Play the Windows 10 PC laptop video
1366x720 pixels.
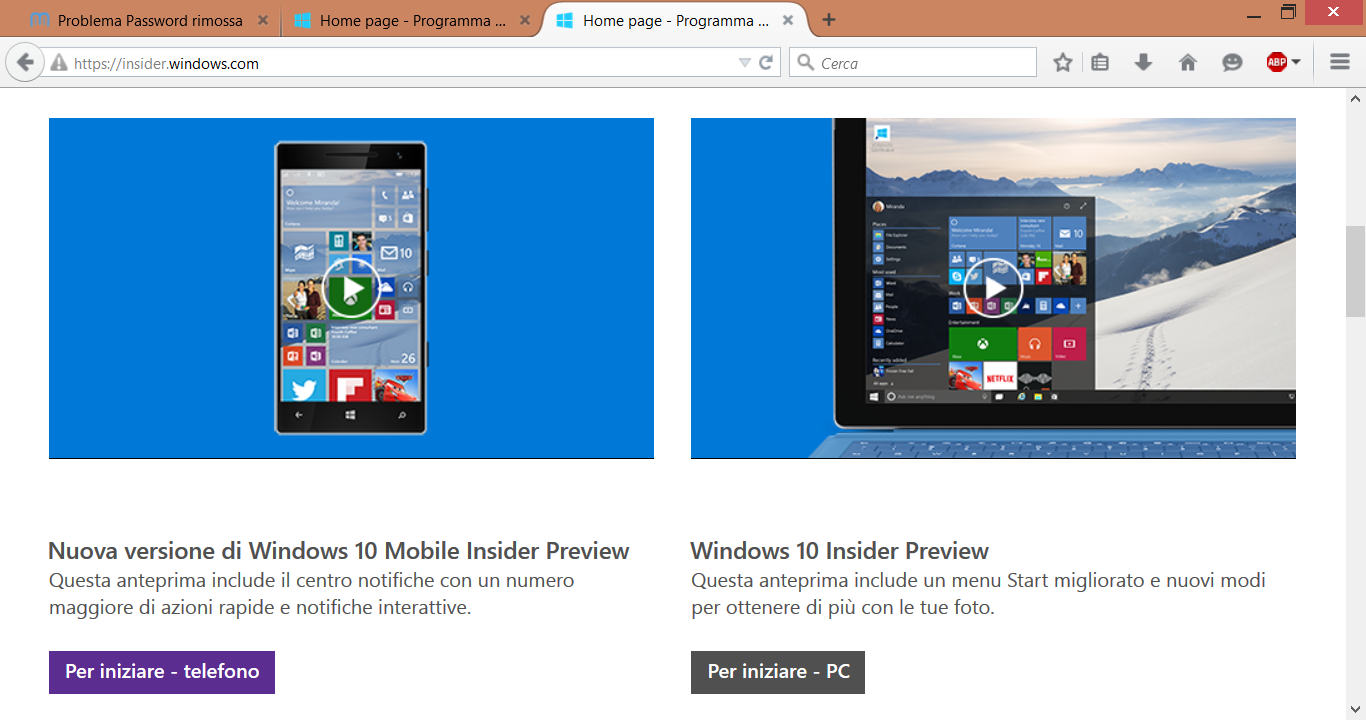click(993, 288)
